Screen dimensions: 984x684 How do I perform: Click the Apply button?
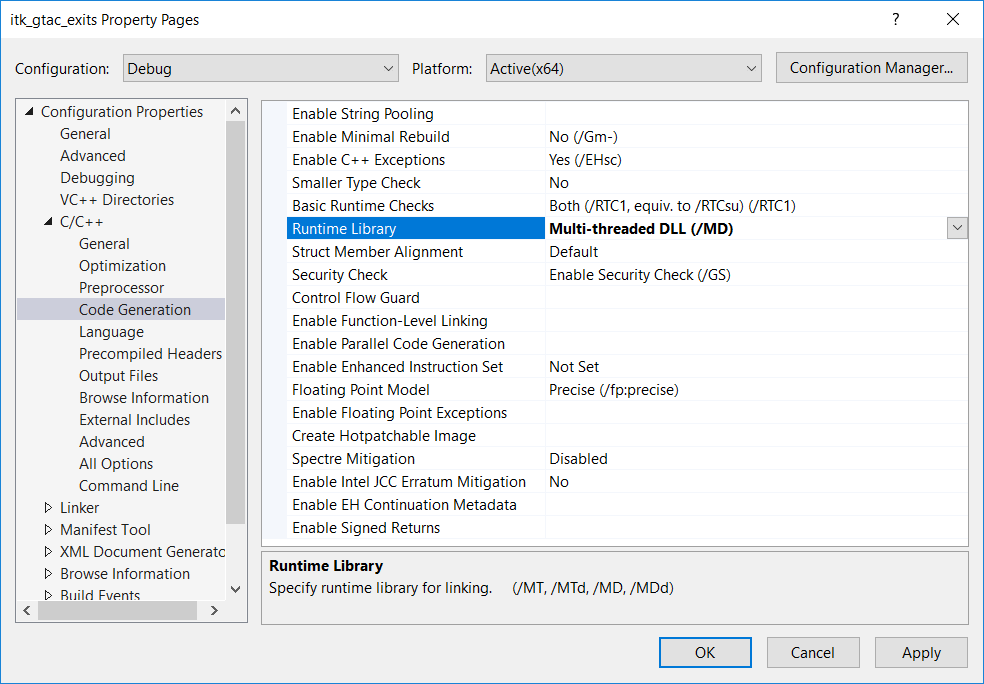(920, 653)
